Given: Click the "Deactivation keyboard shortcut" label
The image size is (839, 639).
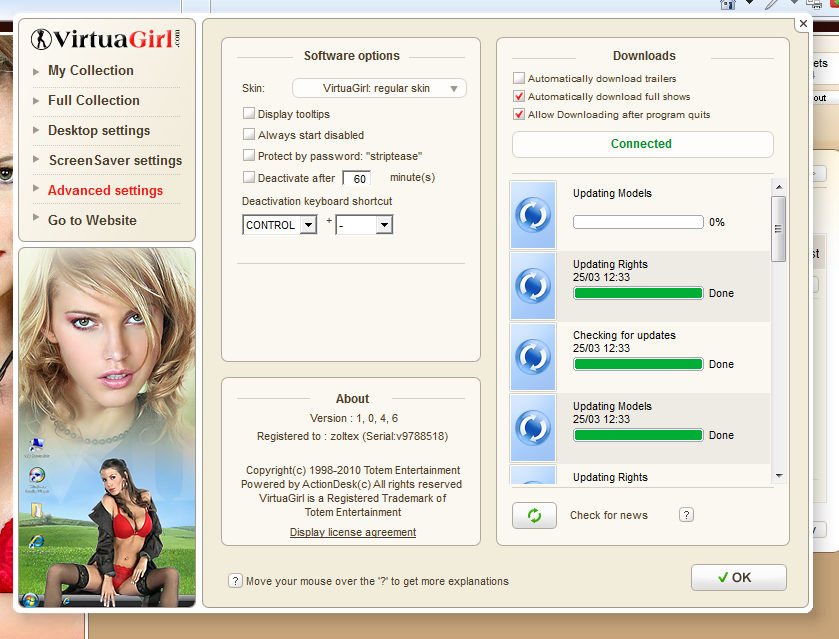Looking at the screenshot, I should [317, 201].
